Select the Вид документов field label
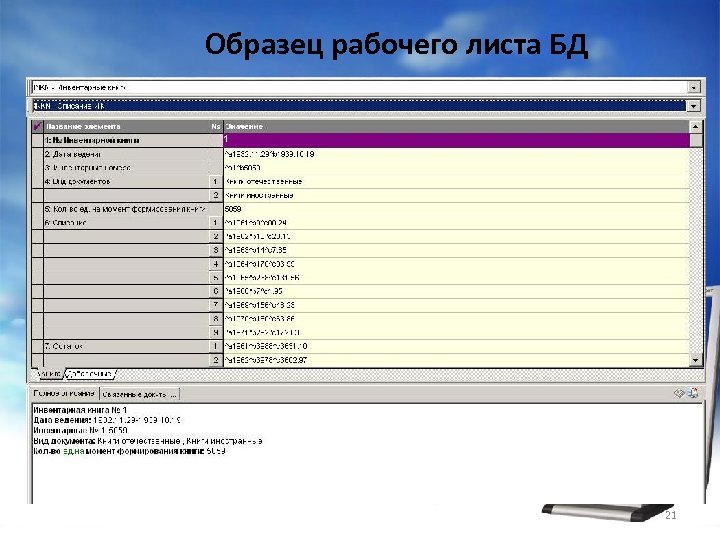This screenshot has width=720, height=540. 77,182
